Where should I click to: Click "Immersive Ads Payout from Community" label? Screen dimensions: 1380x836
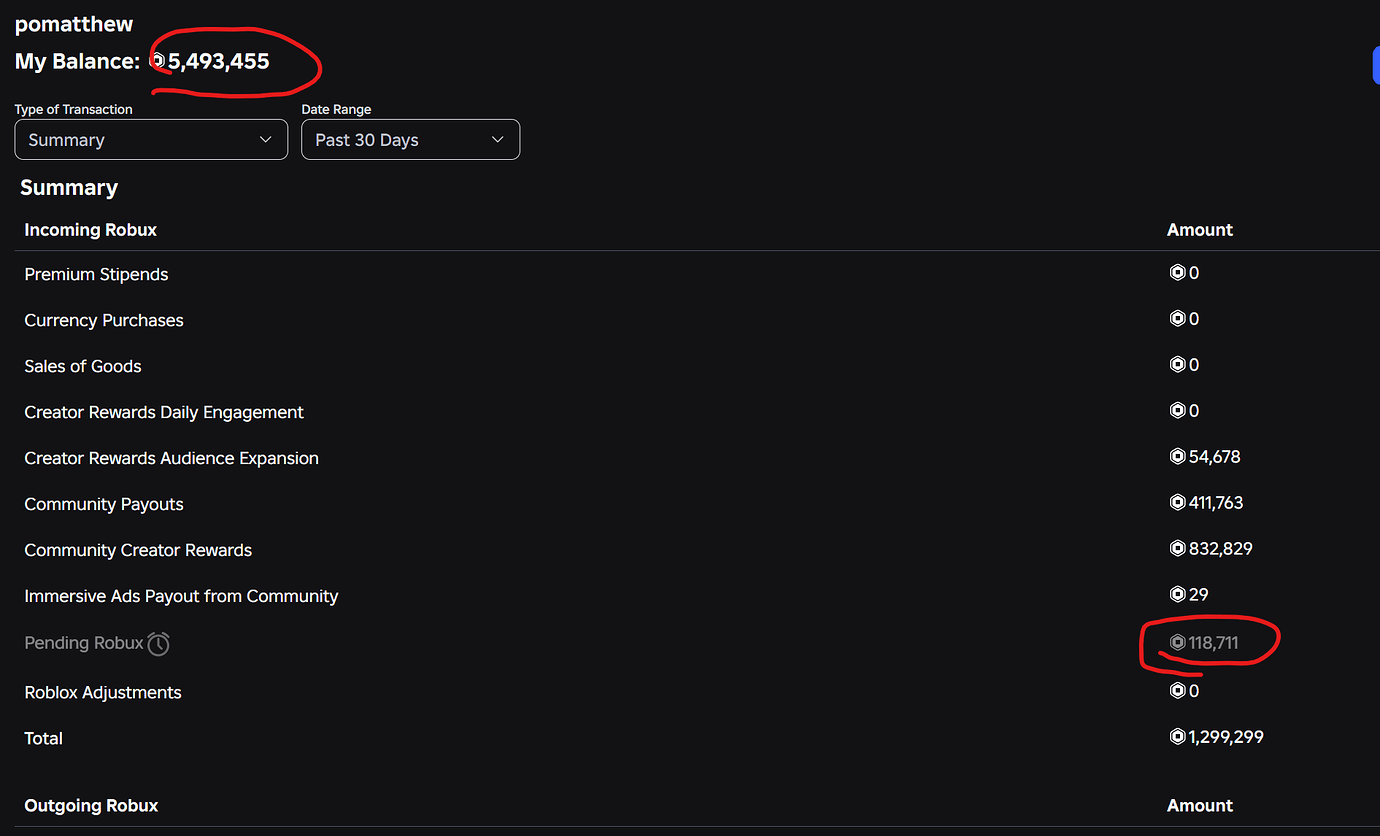pyautogui.click(x=181, y=596)
